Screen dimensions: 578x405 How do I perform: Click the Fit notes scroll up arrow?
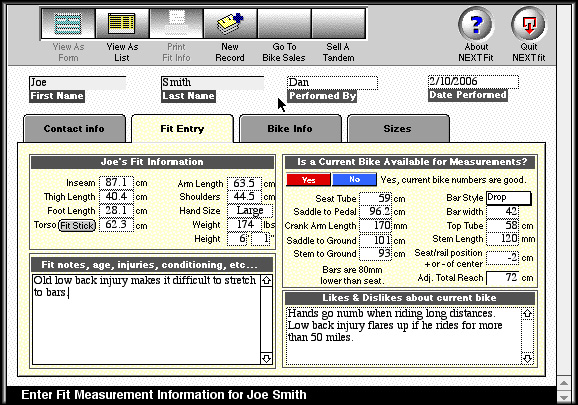(267, 280)
